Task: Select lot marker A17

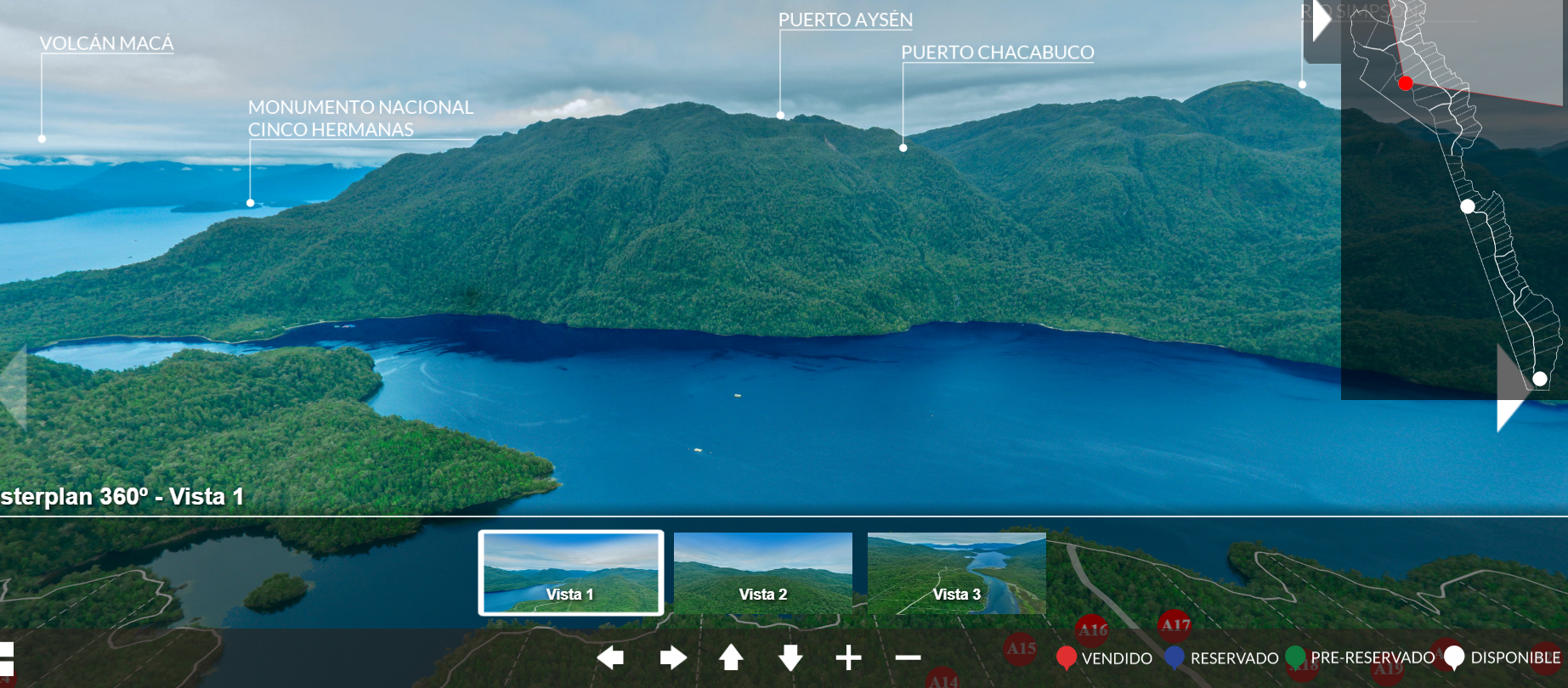Action: (1175, 626)
